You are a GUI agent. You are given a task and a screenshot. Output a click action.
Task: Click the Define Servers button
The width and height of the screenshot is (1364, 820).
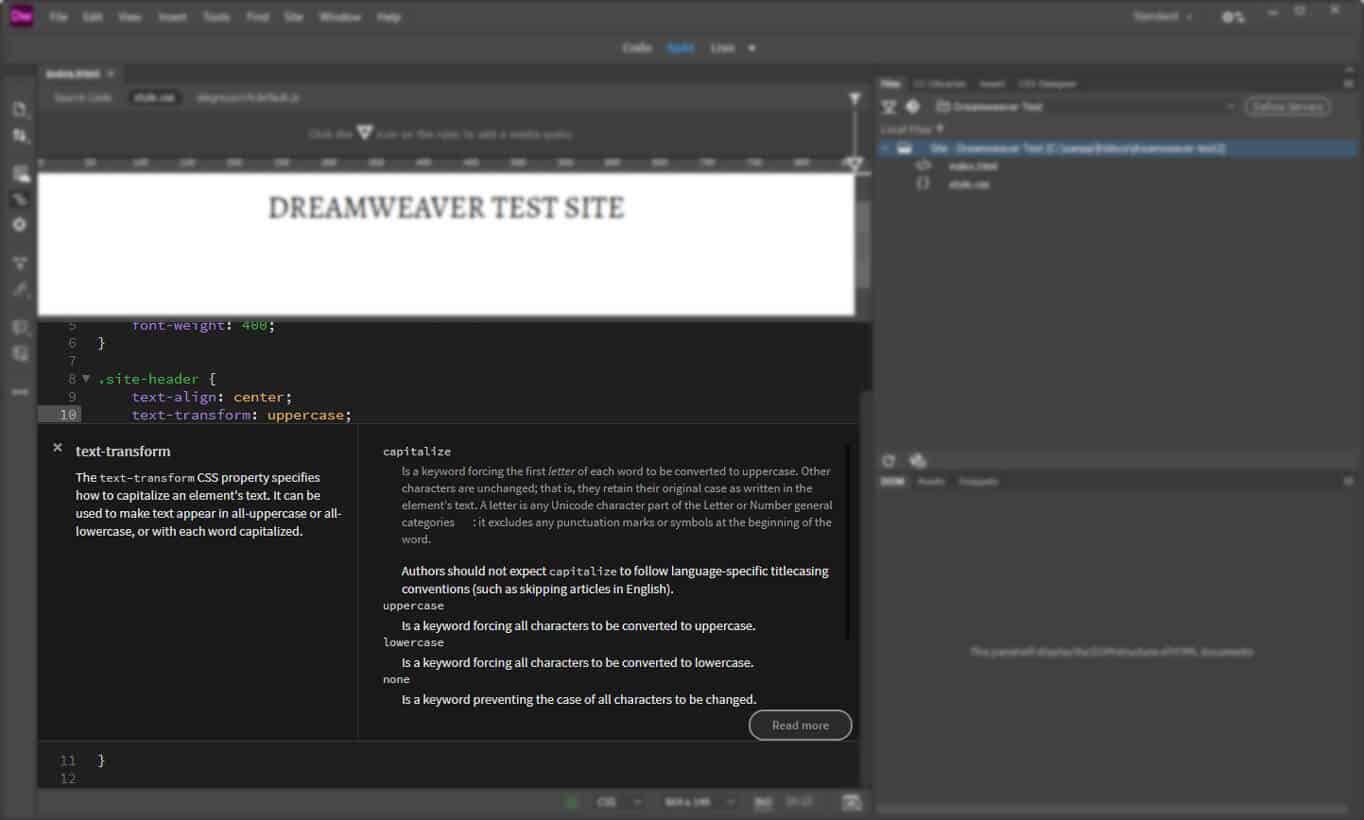[1287, 105]
